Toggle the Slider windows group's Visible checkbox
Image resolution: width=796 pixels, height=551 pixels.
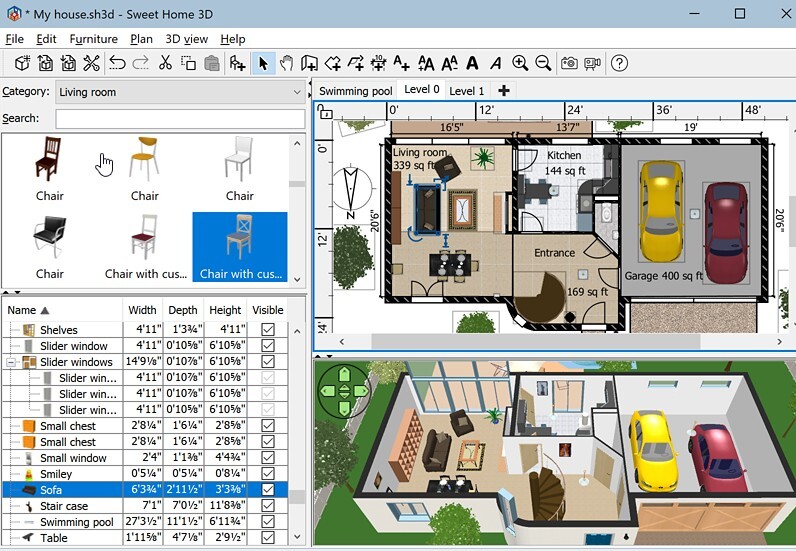coord(268,362)
